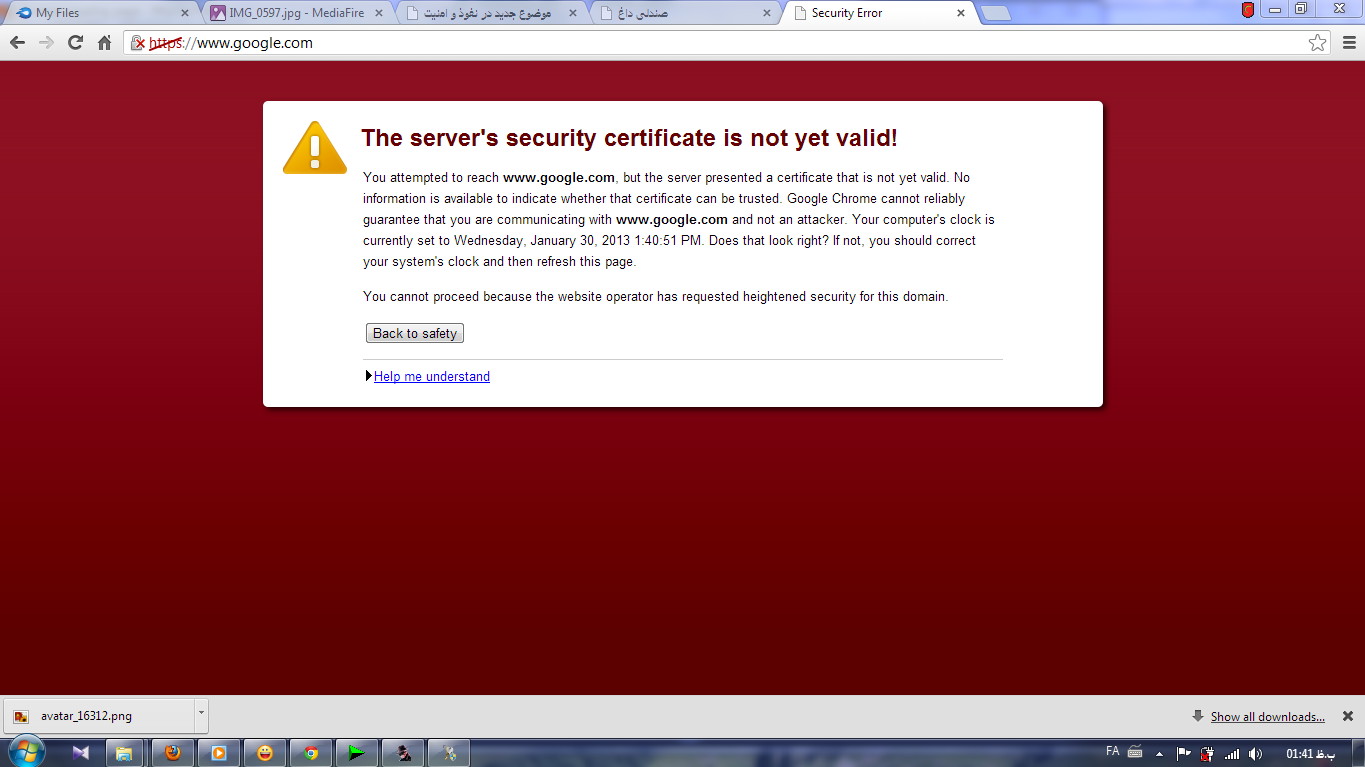Open the volume speaker tray icon
Screen dimensions: 1365x767
point(1256,753)
